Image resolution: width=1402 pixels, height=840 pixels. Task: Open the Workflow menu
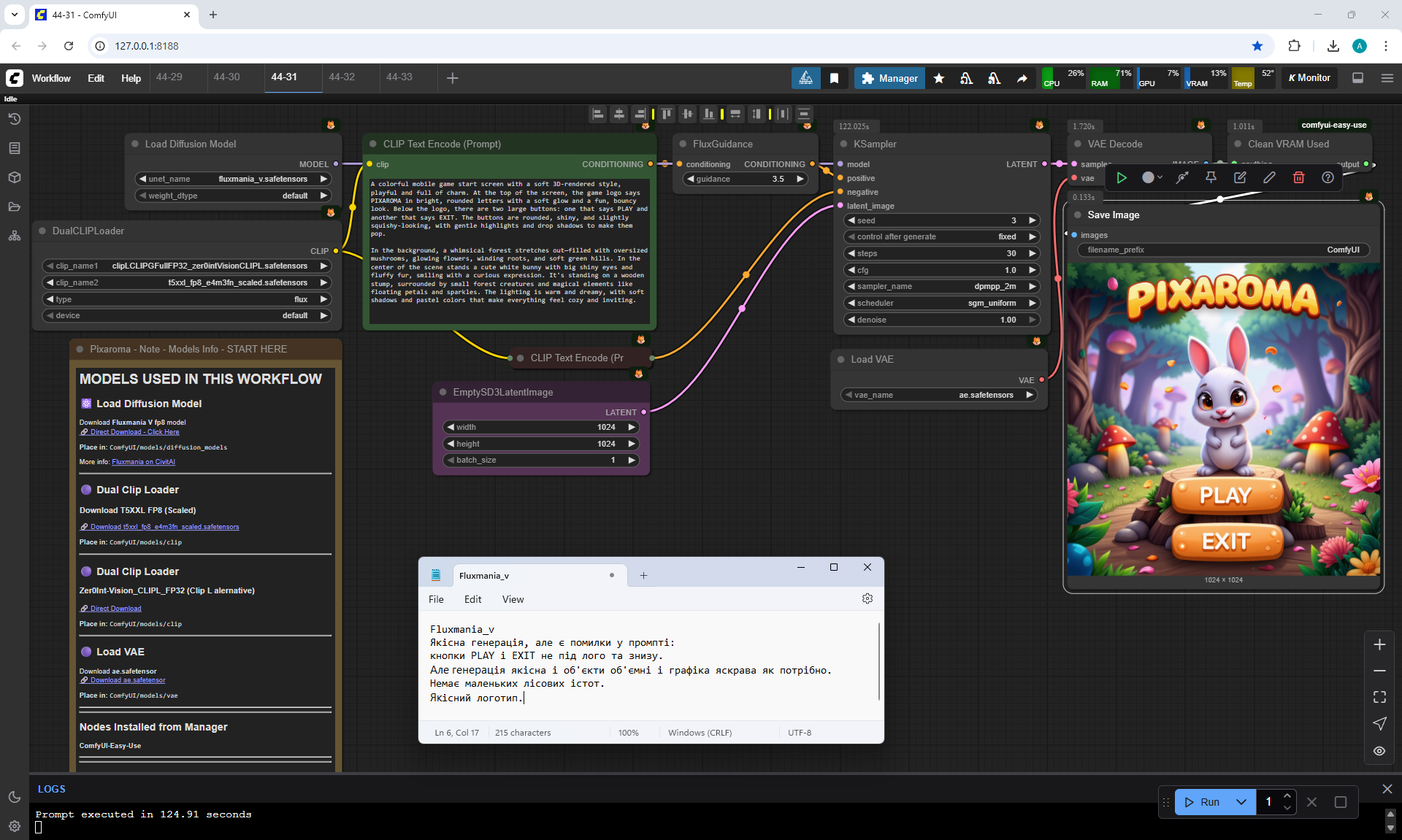coord(51,78)
